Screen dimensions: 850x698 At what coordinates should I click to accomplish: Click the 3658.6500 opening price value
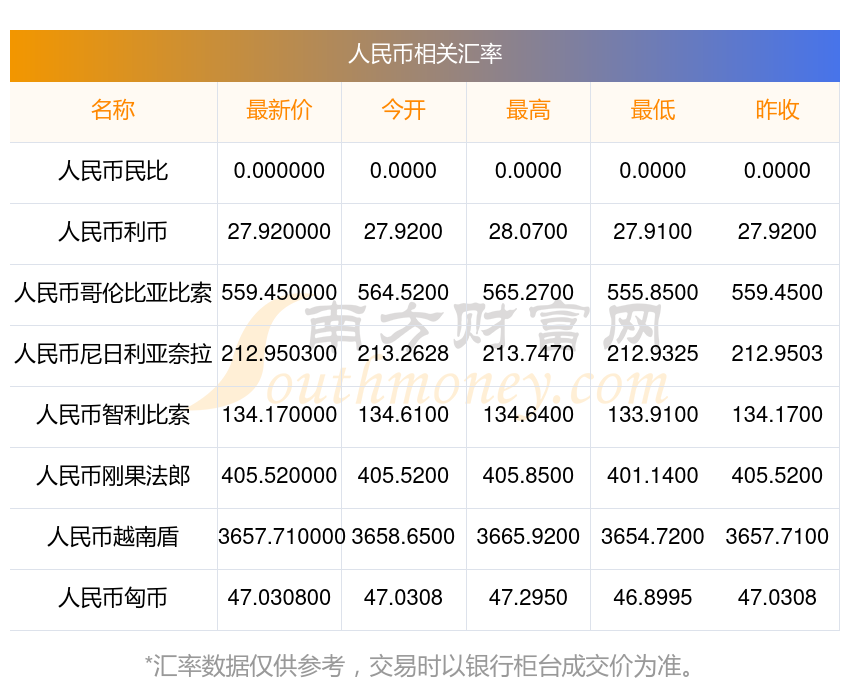coord(403,537)
